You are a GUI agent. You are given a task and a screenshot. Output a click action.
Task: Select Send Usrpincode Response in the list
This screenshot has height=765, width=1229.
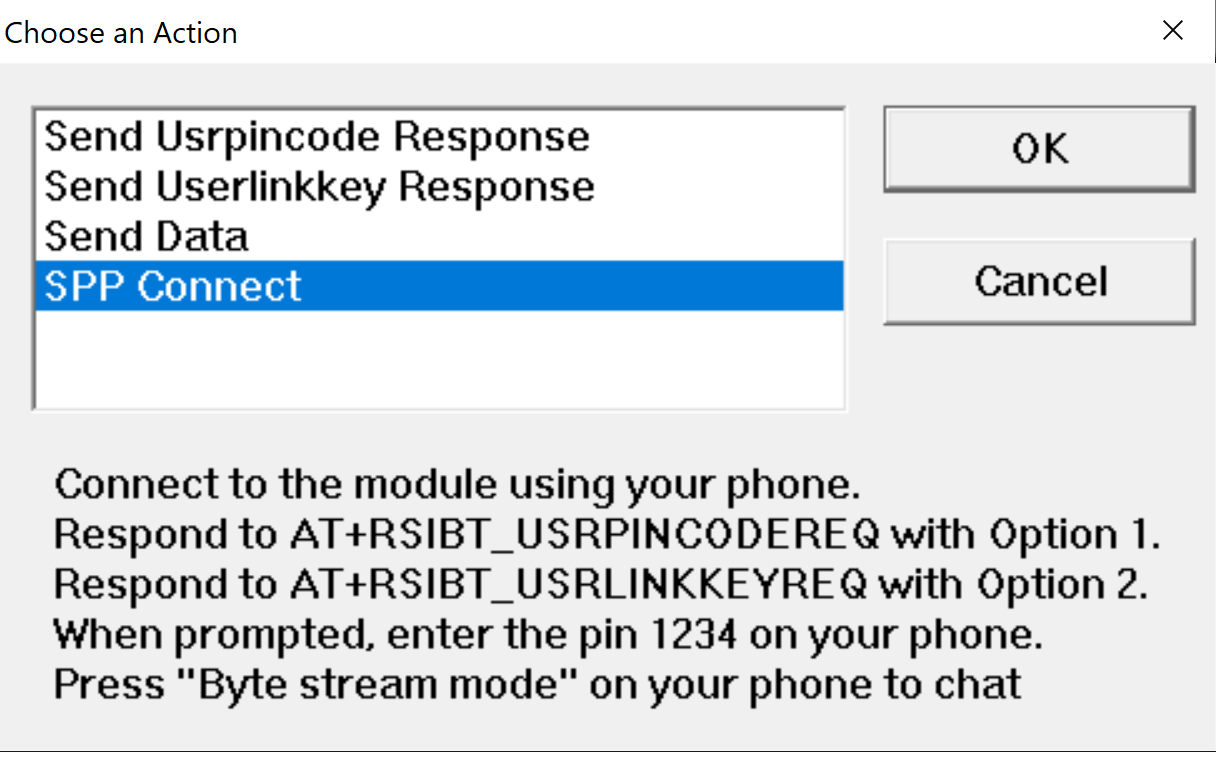(x=317, y=137)
